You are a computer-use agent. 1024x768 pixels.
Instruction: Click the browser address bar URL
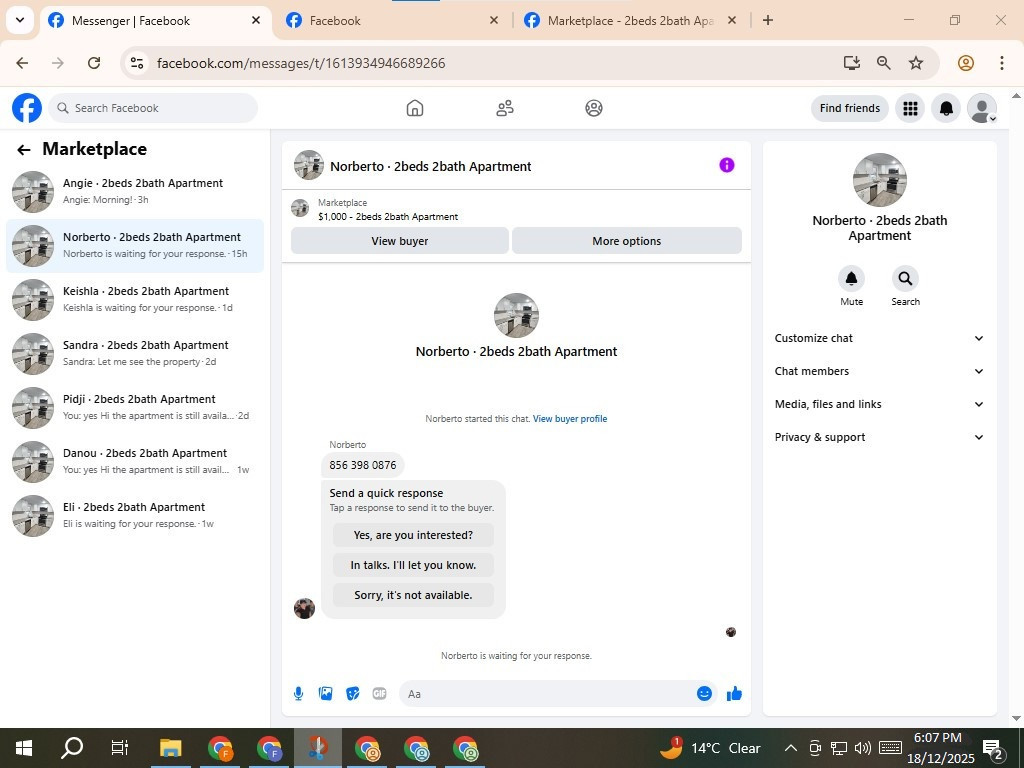[x=301, y=63]
